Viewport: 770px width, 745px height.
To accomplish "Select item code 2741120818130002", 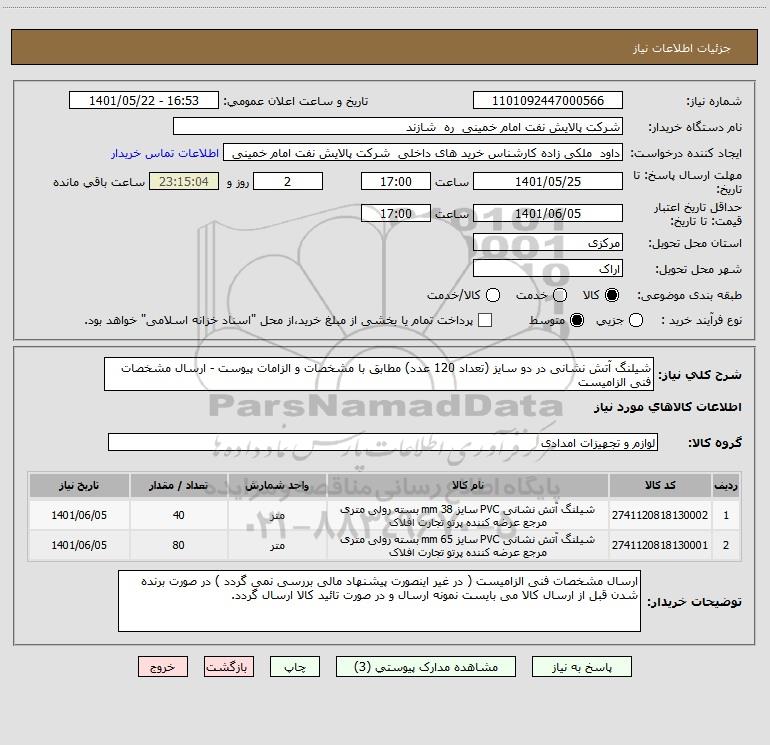I will [660, 515].
